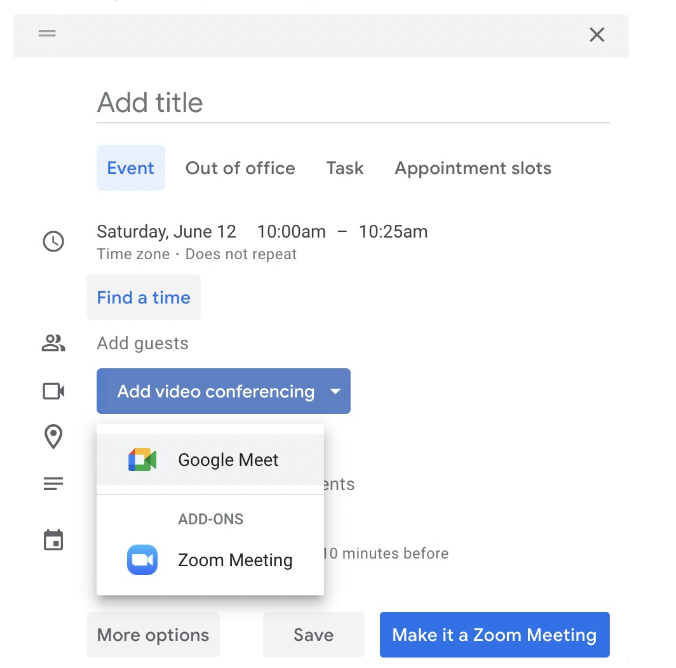676x668 pixels.
Task: Open the Appointment slots tab
Action: tap(473, 168)
